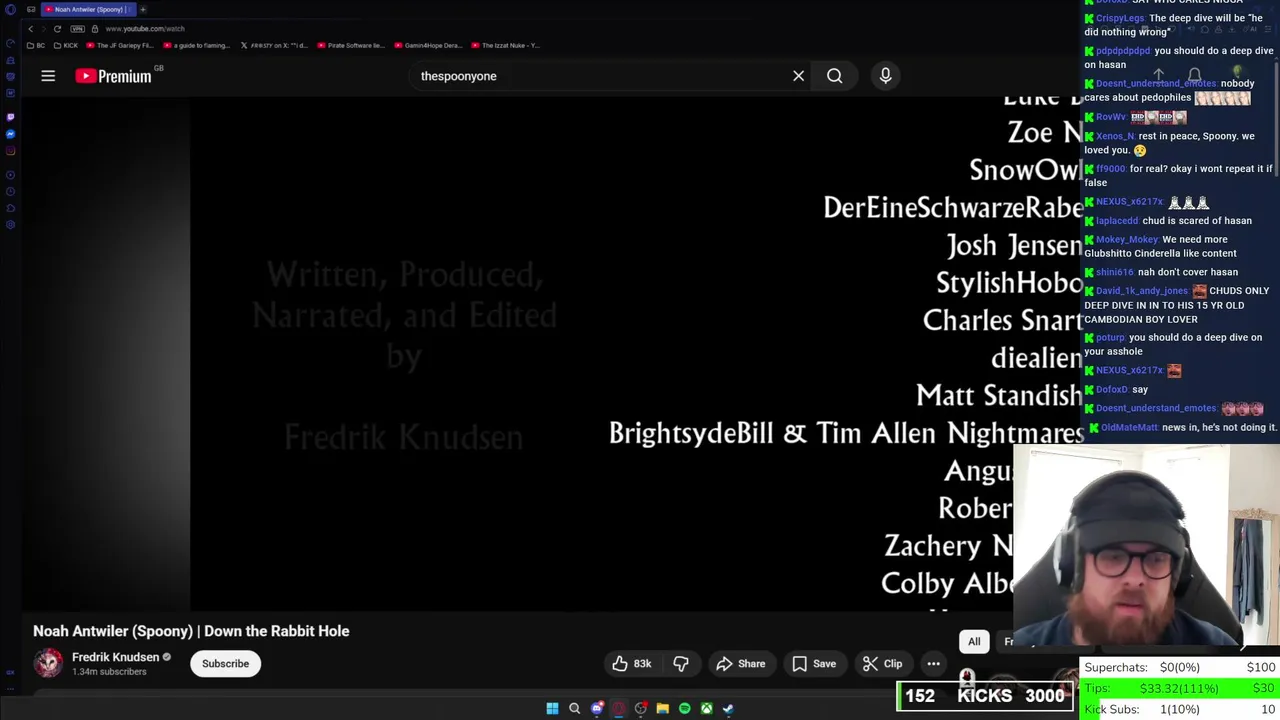Open Instagram in browser sidebar
The width and height of the screenshot is (1280, 720).
pyautogui.click(x=11, y=151)
